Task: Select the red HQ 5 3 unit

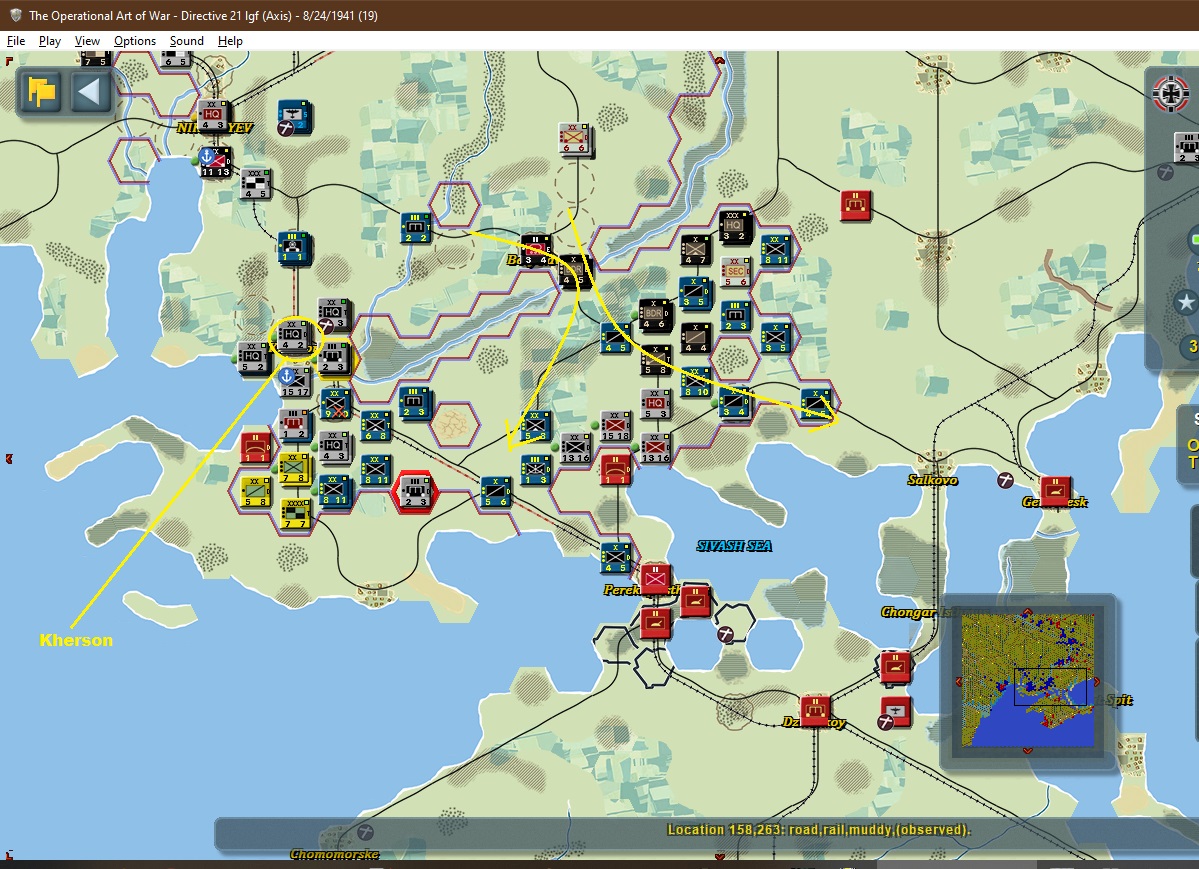Action: (x=655, y=404)
